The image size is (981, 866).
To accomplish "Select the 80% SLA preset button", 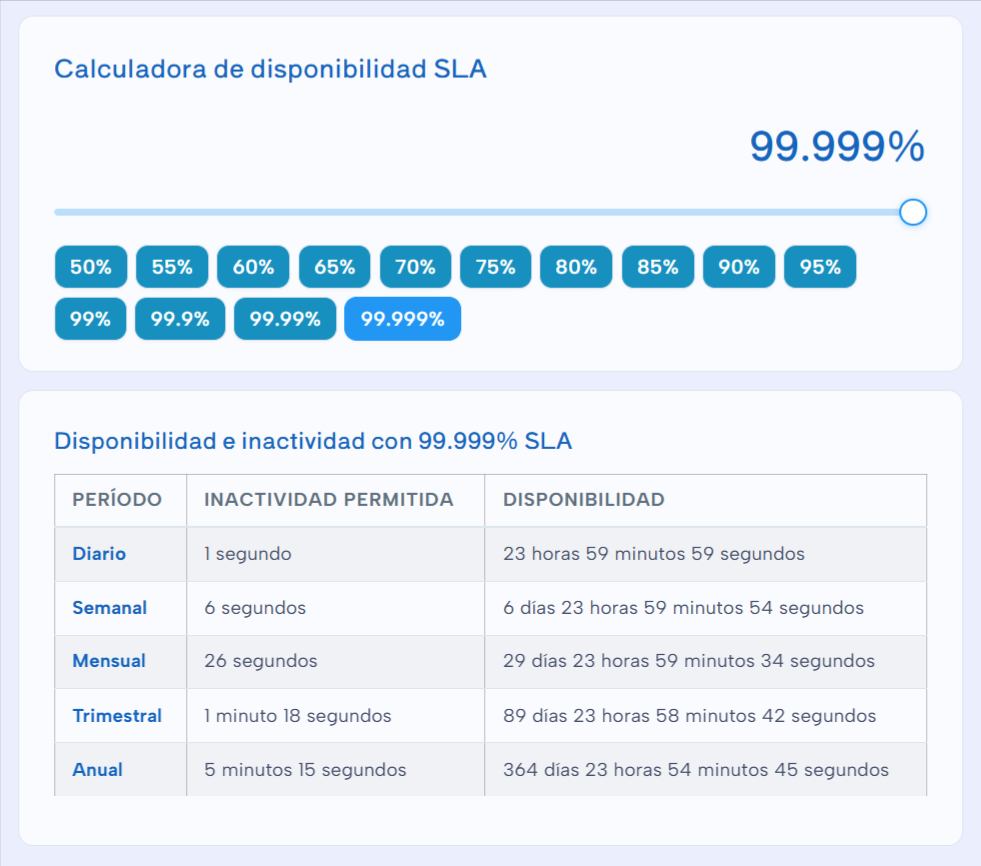I will pyautogui.click(x=576, y=266).
